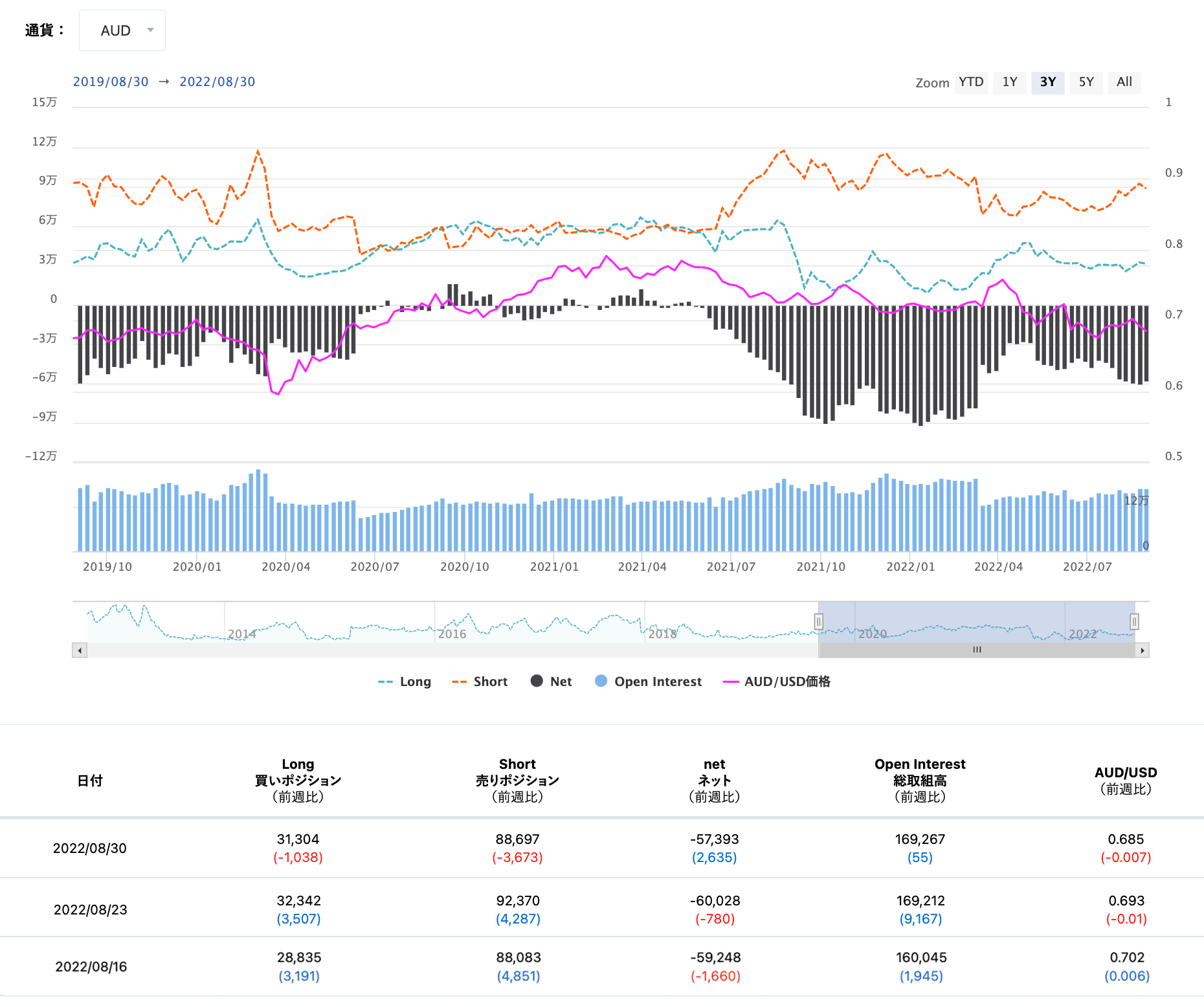Click the Short 売りポジション column header
The height and width of the screenshot is (1007, 1204).
coord(517,780)
